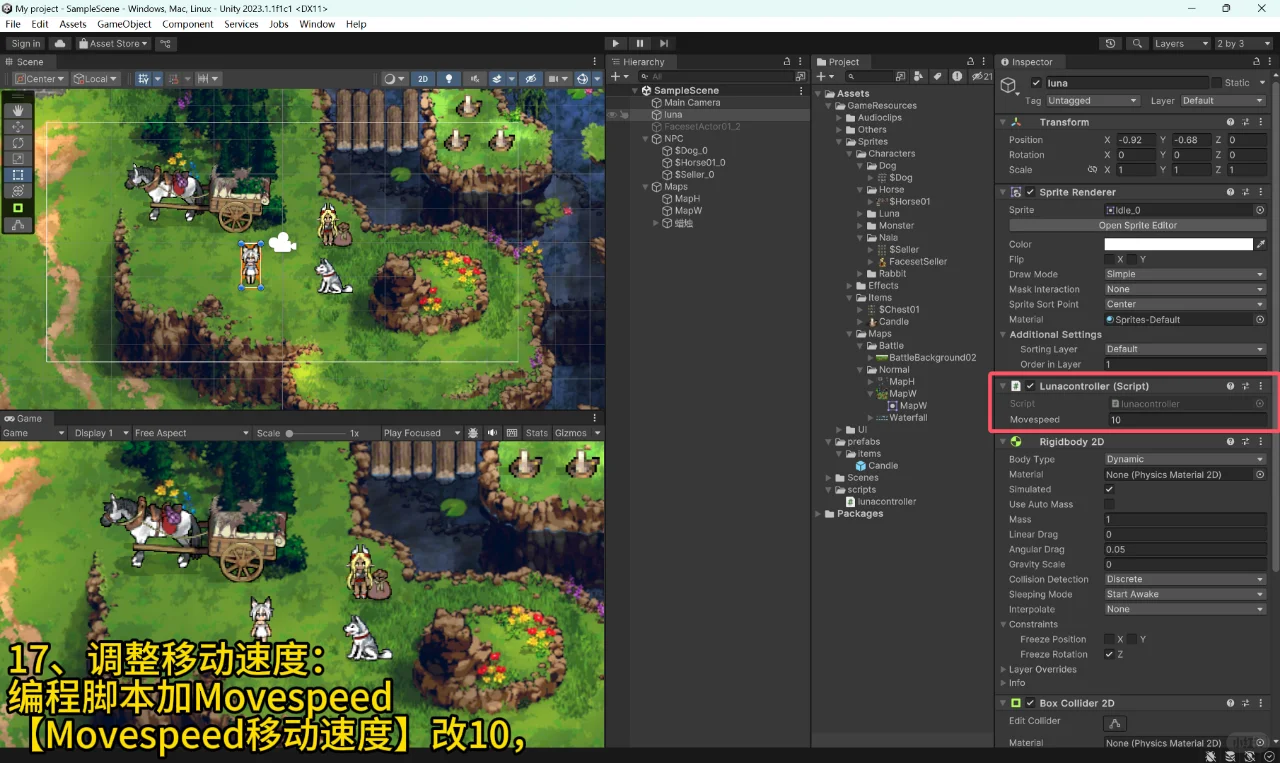Open the Undo History icon

coord(1111,44)
